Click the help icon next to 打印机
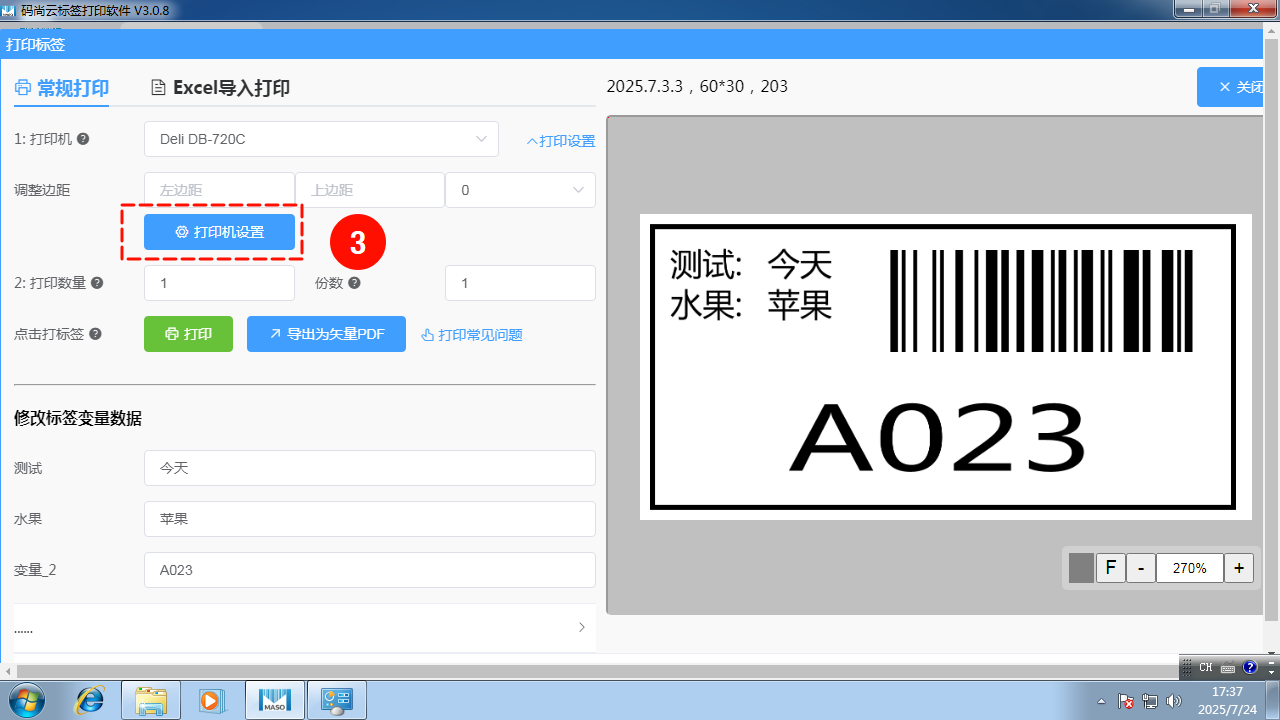The width and height of the screenshot is (1280, 720). click(83, 140)
